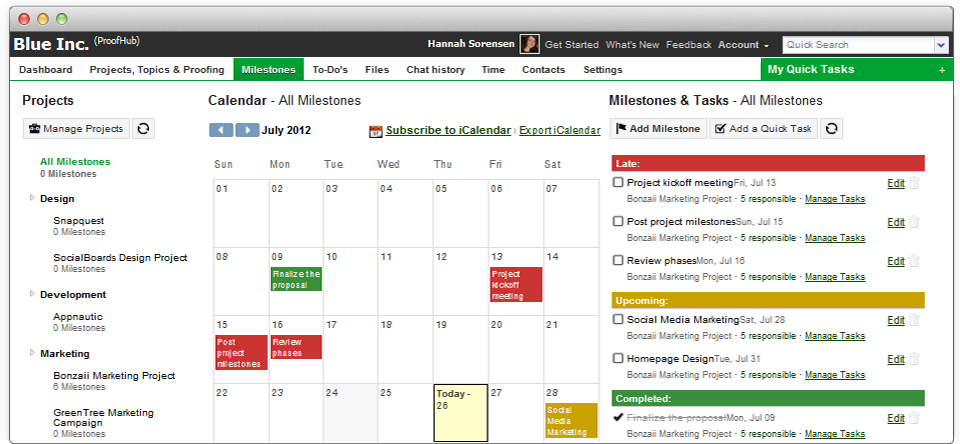The image size is (960, 444).
Task: Click the Add Milestone button
Action: click(x=657, y=128)
